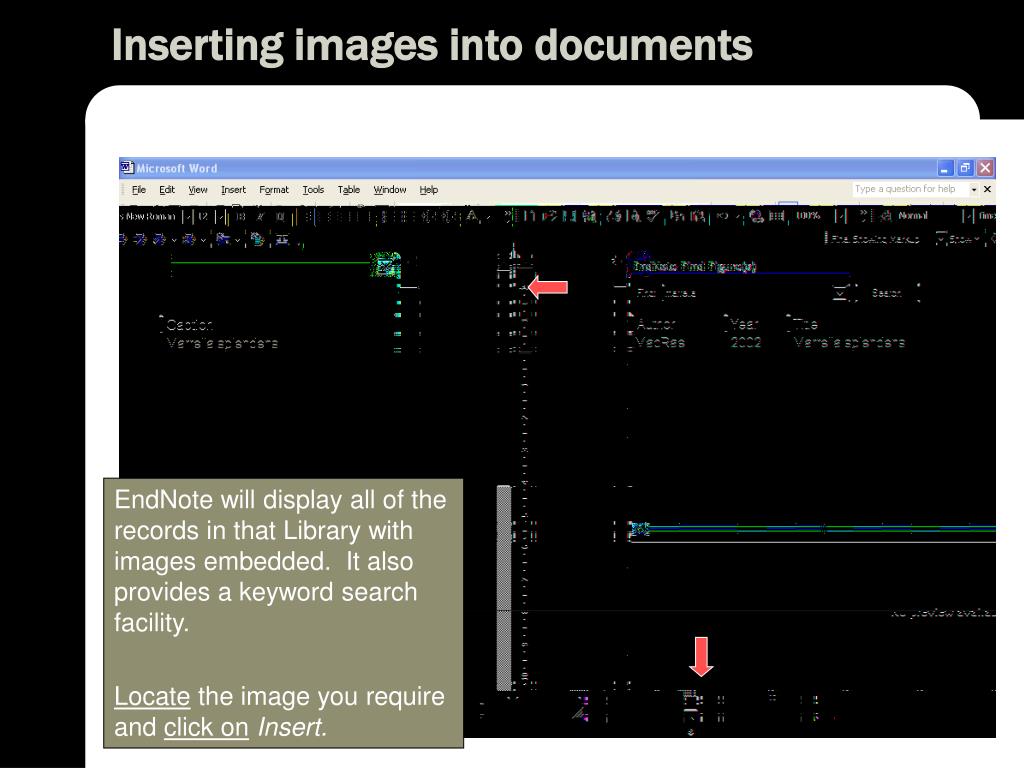Toggle underline formatting
The image size is (1024, 768).
pos(280,216)
